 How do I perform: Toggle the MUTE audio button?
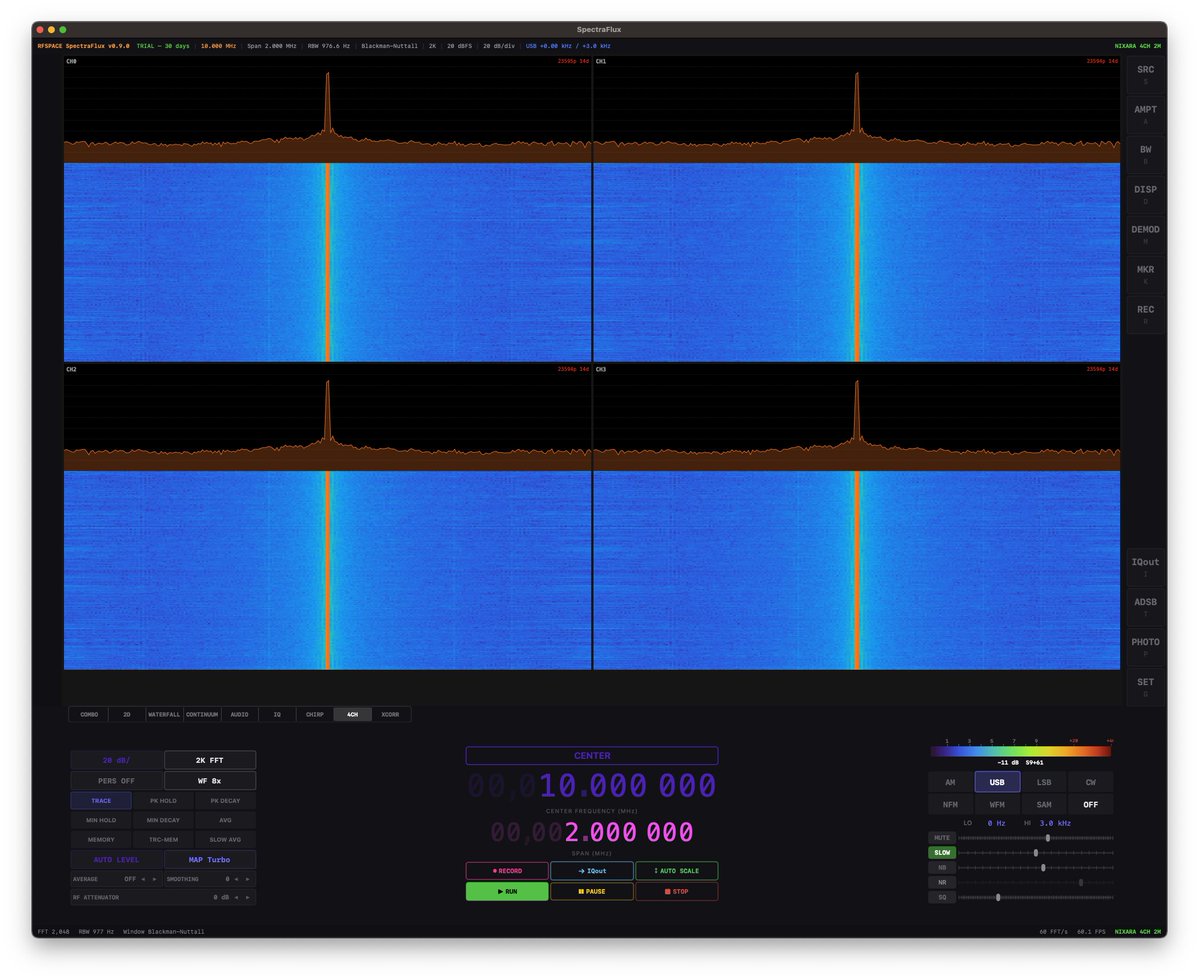point(942,838)
